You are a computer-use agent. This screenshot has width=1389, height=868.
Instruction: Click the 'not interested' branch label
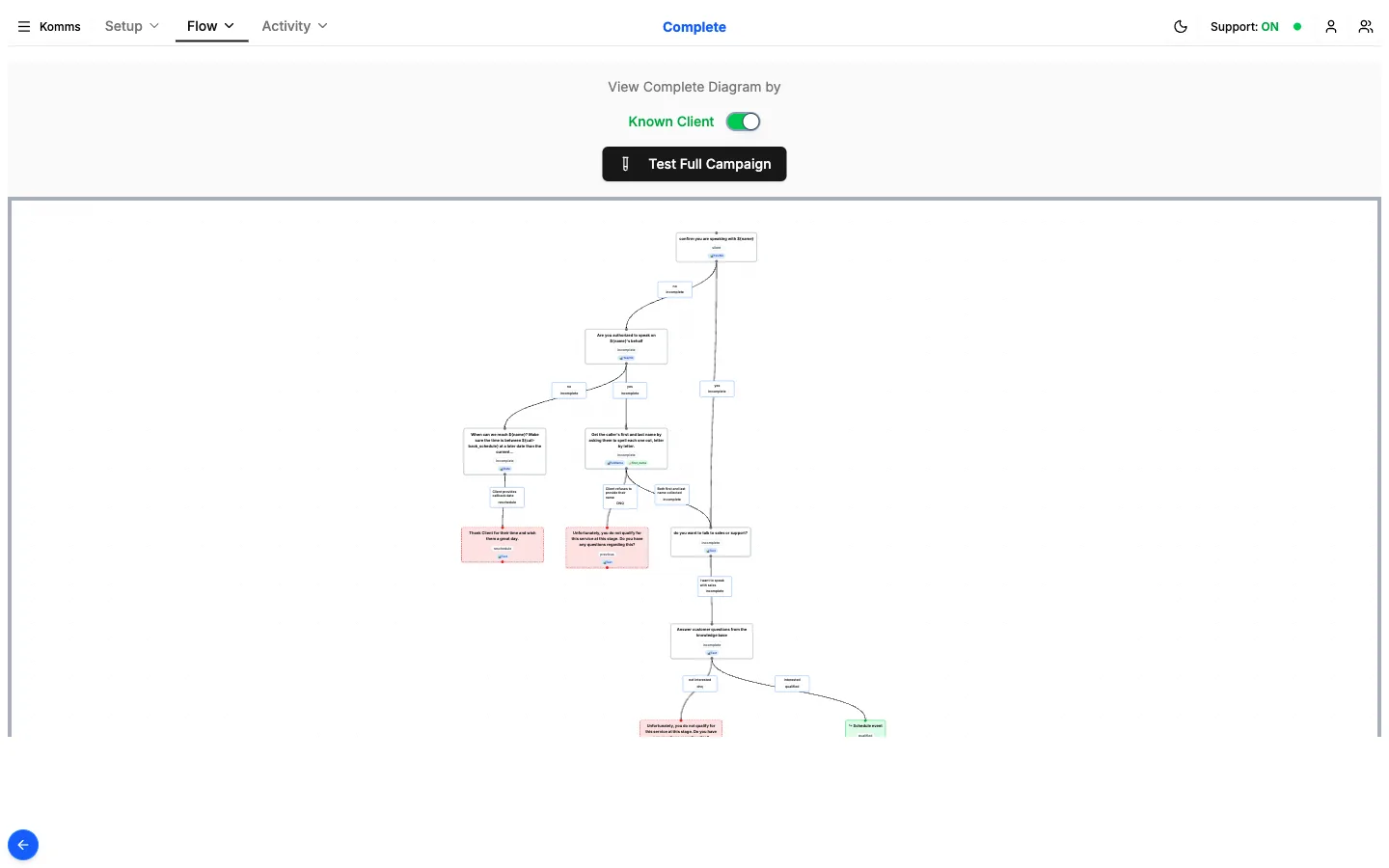pyautogui.click(x=700, y=684)
